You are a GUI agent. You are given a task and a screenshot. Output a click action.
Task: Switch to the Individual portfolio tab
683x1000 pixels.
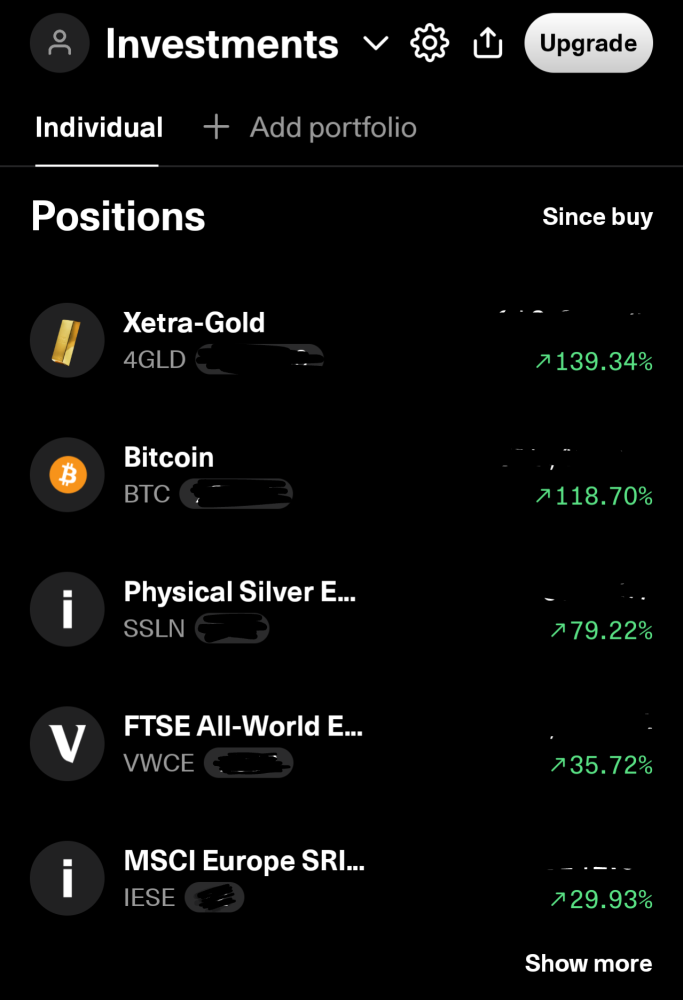(x=98, y=127)
